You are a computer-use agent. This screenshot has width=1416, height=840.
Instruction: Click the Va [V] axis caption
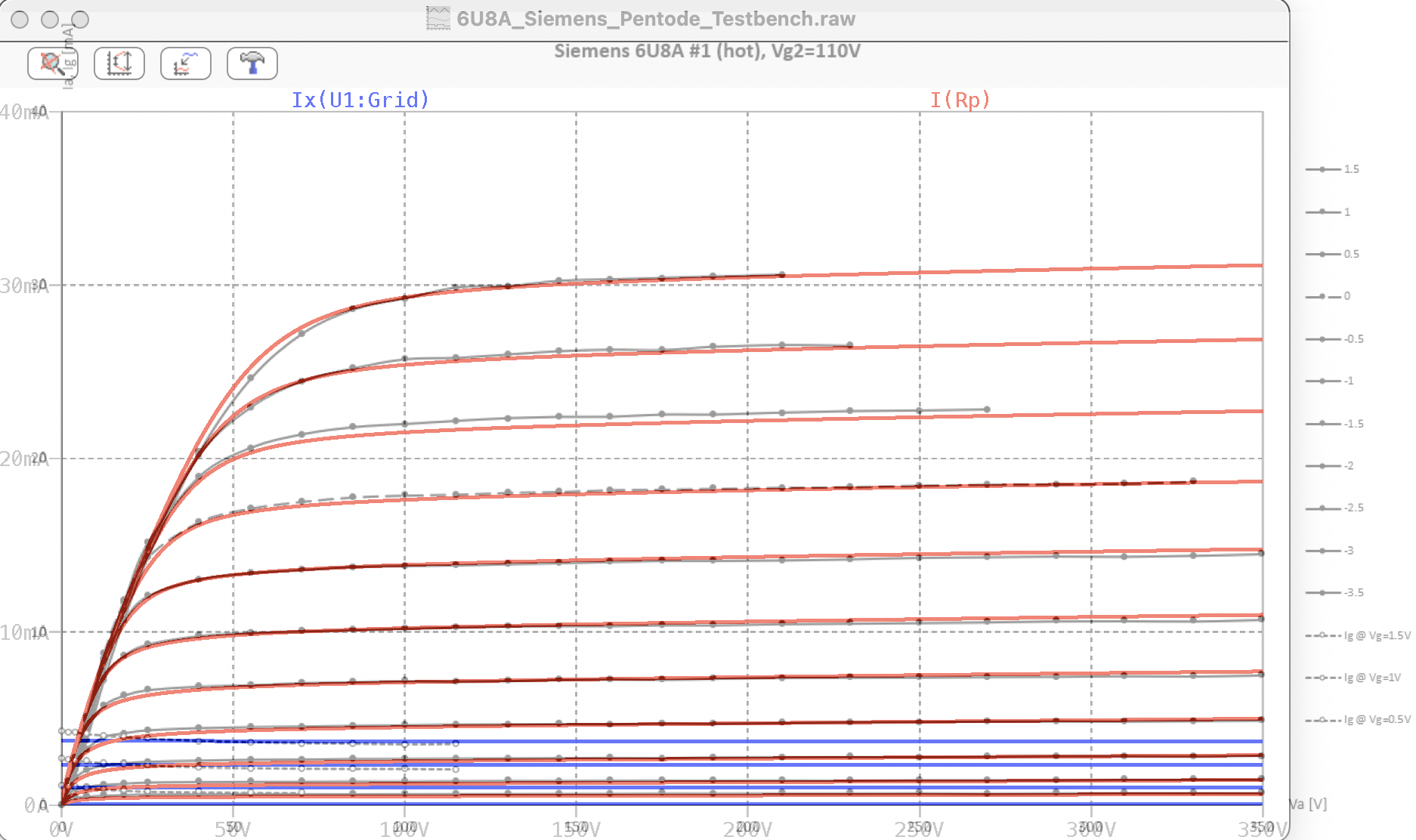1308,804
